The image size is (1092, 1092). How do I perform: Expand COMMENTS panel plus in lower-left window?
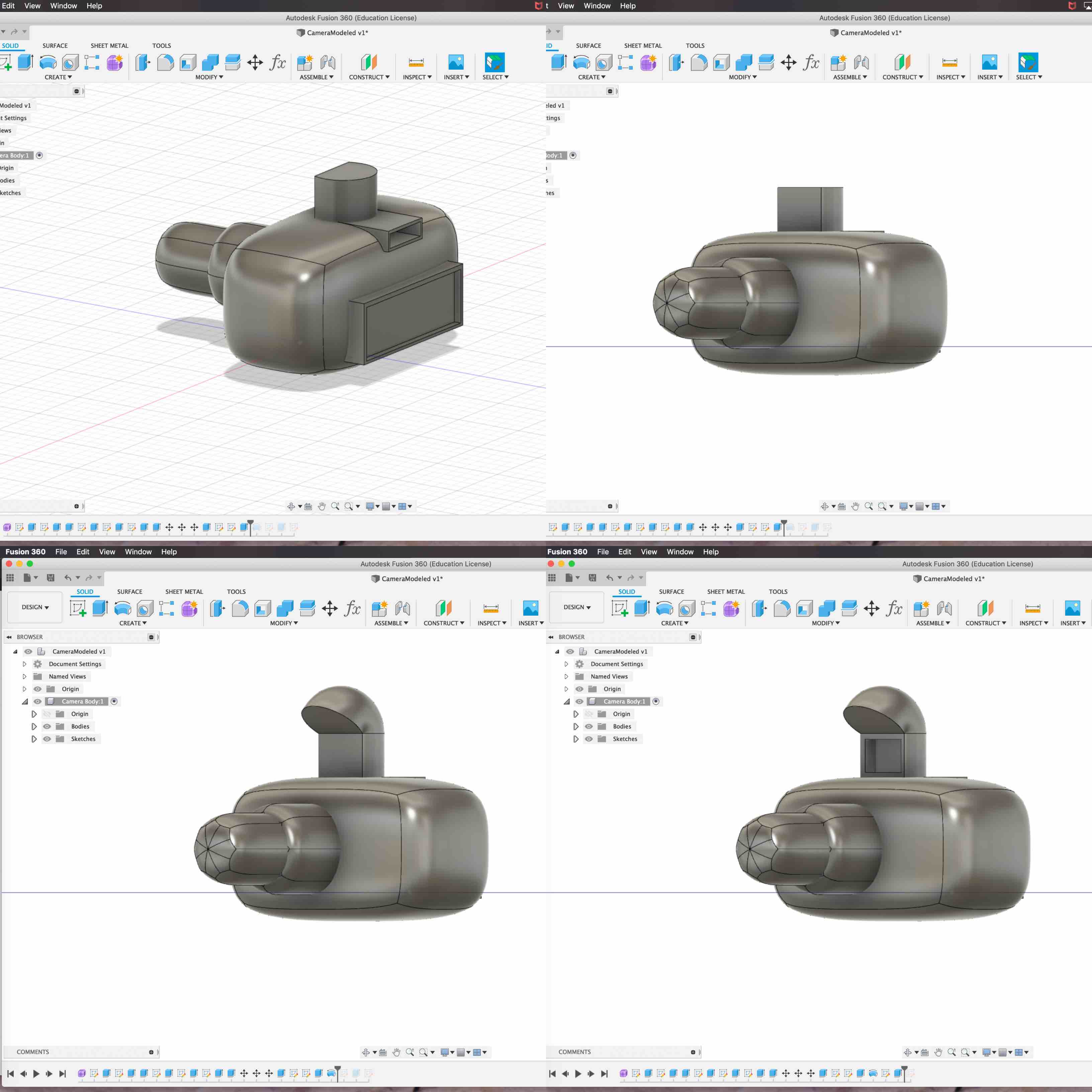(151, 1053)
